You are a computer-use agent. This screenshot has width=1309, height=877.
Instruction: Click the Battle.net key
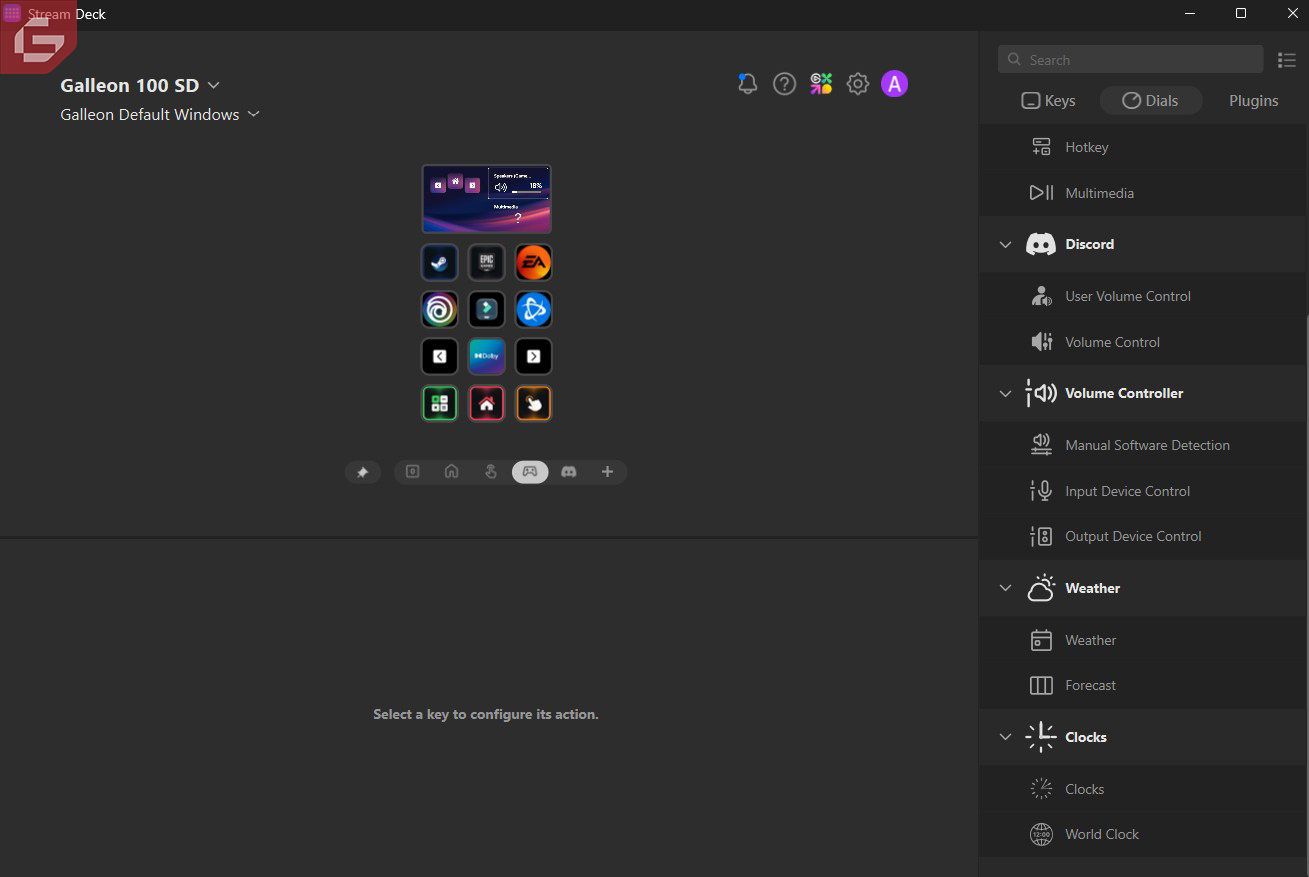[533, 310]
